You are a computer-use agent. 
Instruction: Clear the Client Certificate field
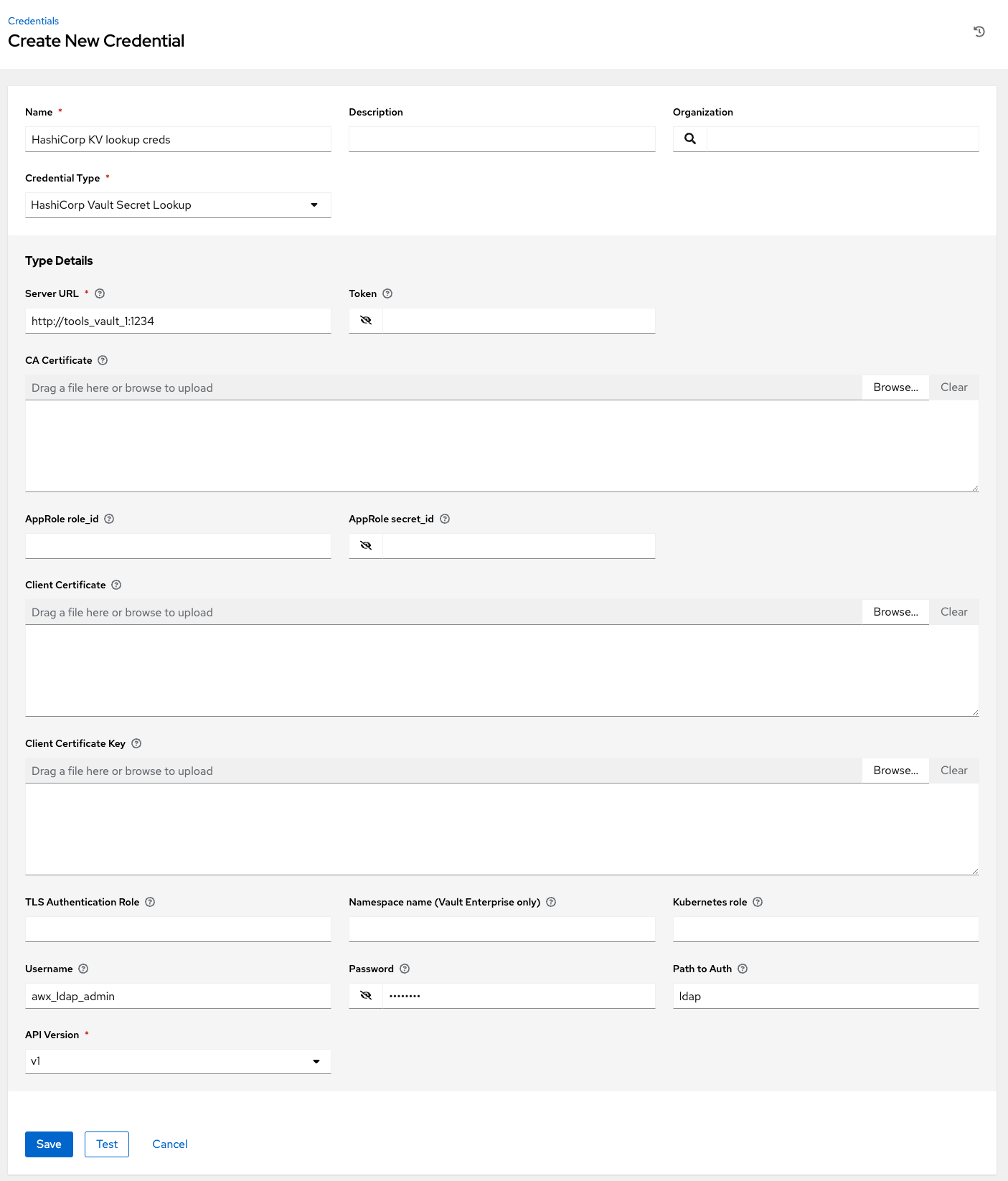(x=954, y=612)
